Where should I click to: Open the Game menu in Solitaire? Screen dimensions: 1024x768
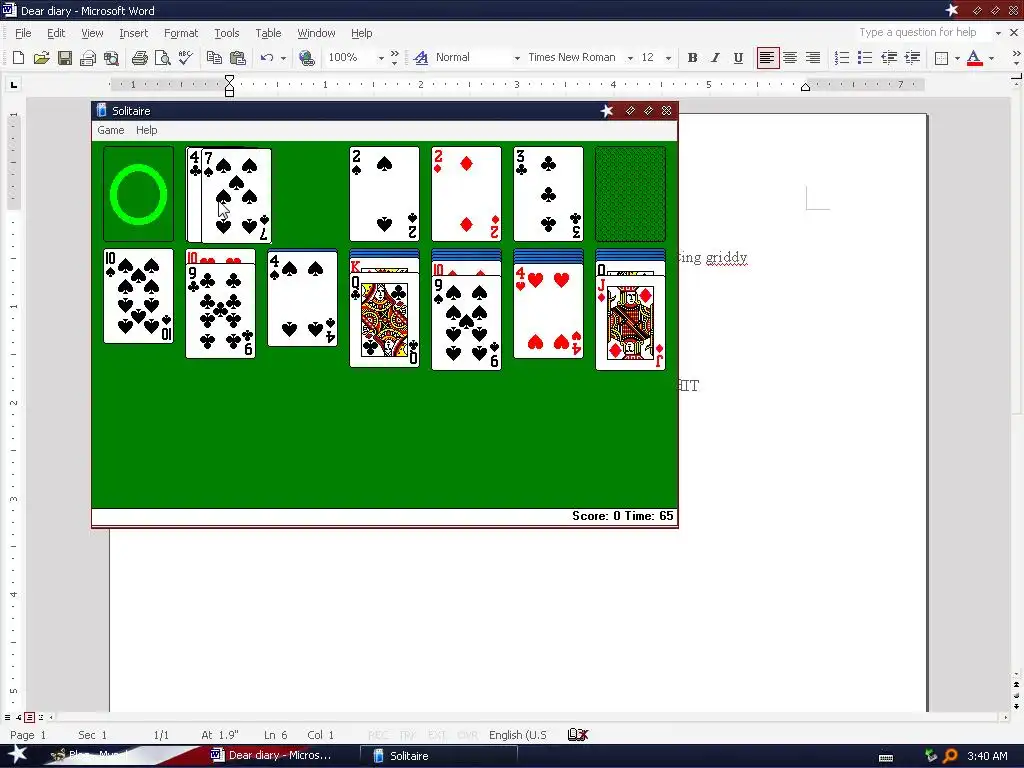click(x=110, y=130)
